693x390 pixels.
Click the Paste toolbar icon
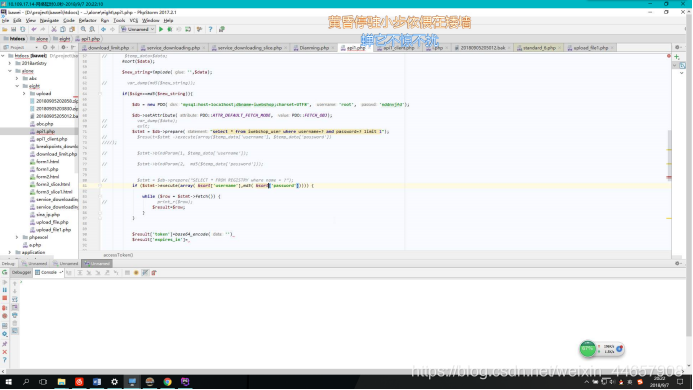click(x=72, y=29)
